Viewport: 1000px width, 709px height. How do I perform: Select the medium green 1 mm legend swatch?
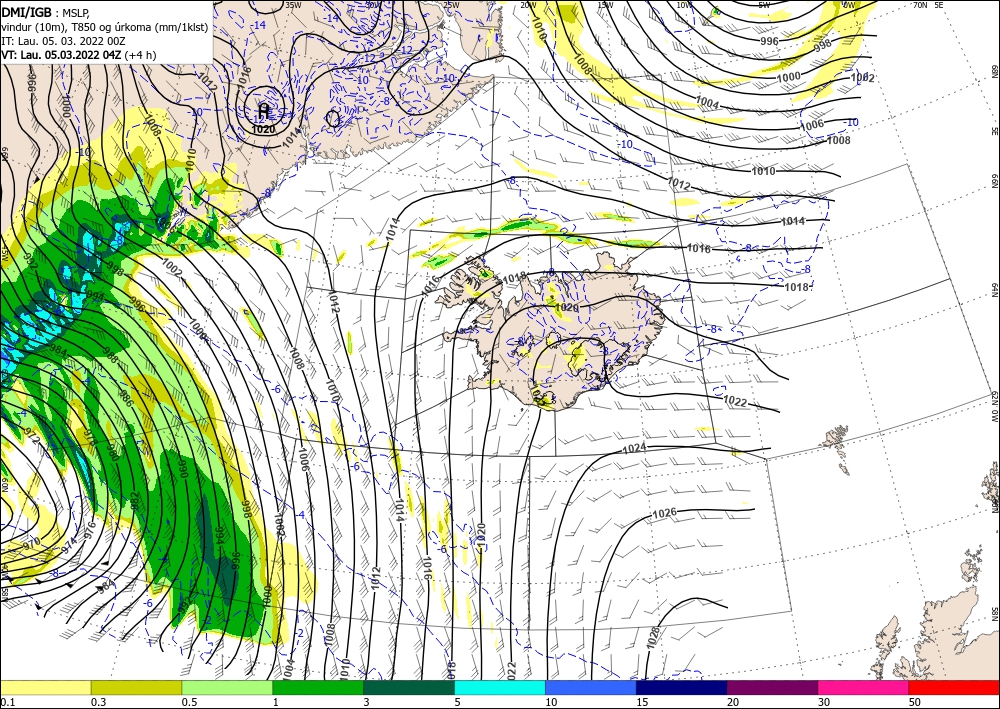click(x=318, y=687)
